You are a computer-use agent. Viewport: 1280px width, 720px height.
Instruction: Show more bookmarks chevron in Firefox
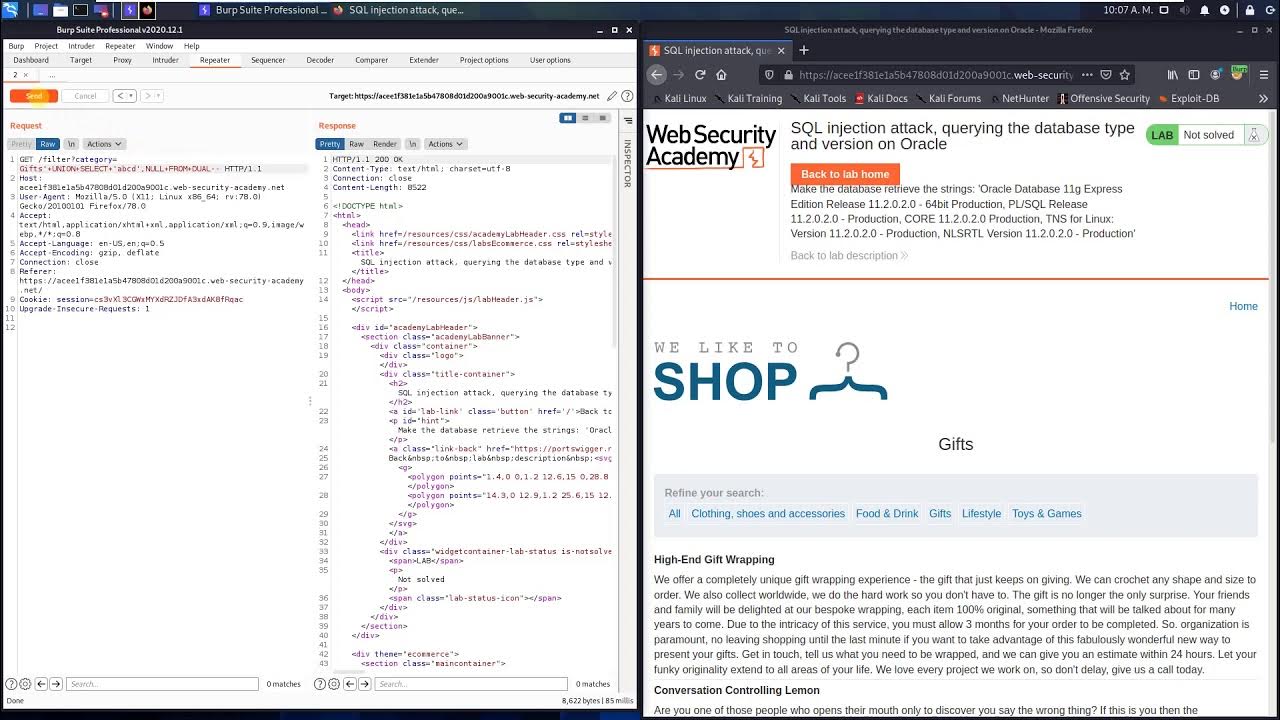[1263, 99]
